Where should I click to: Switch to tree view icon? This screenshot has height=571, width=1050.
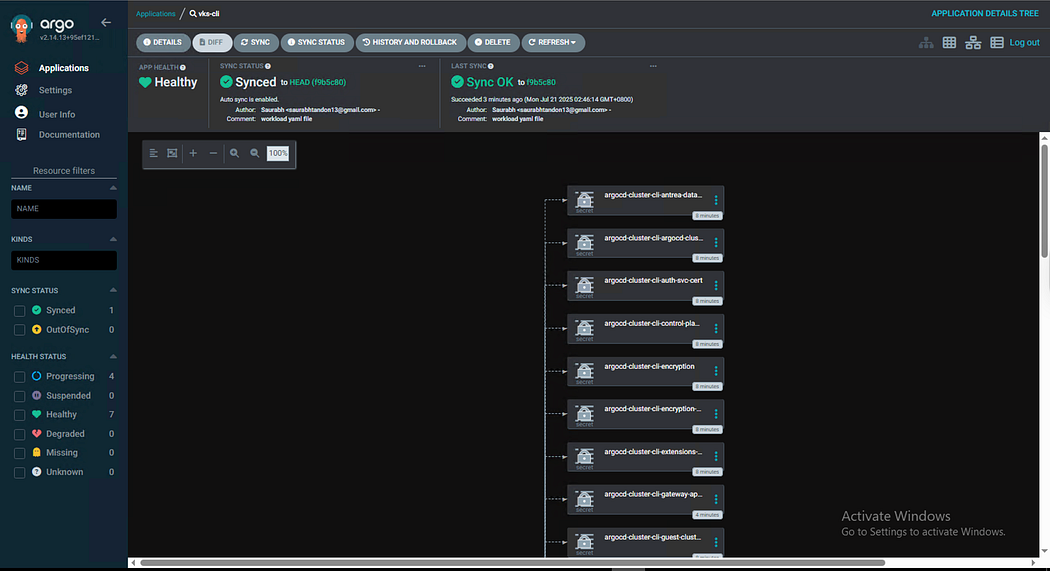[x=926, y=43]
